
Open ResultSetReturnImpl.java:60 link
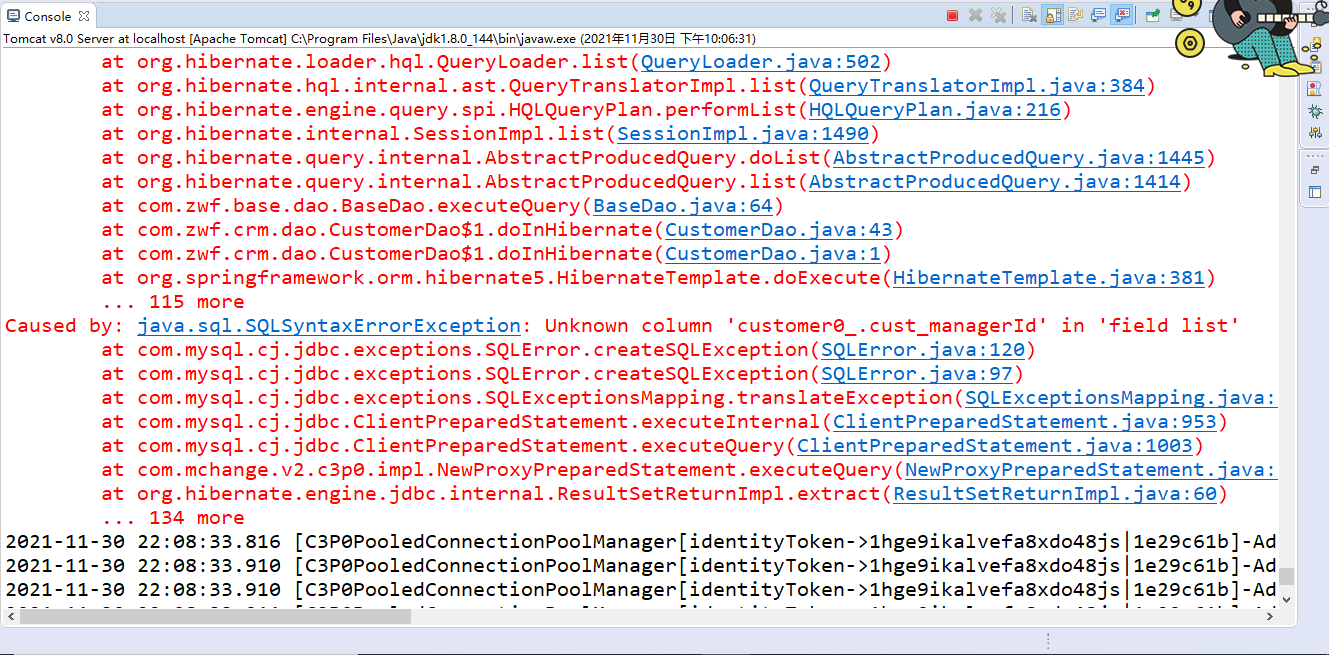pos(1055,494)
